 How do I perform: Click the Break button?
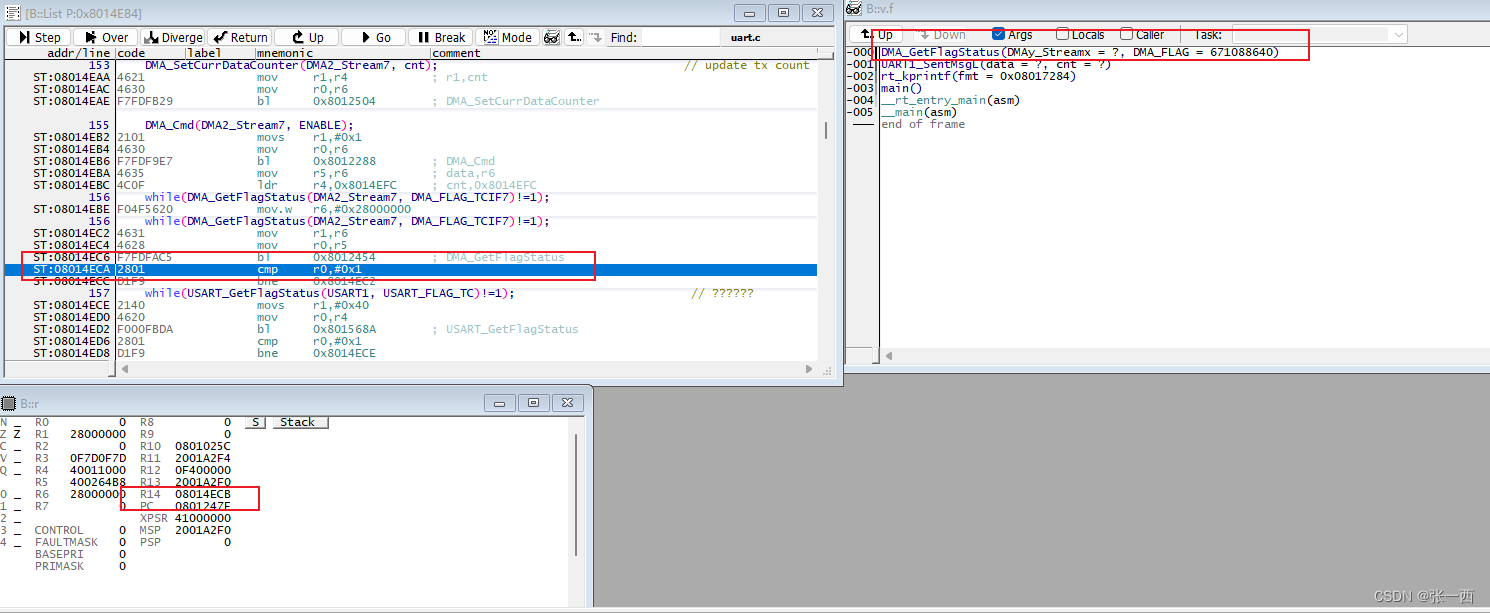tap(440, 37)
